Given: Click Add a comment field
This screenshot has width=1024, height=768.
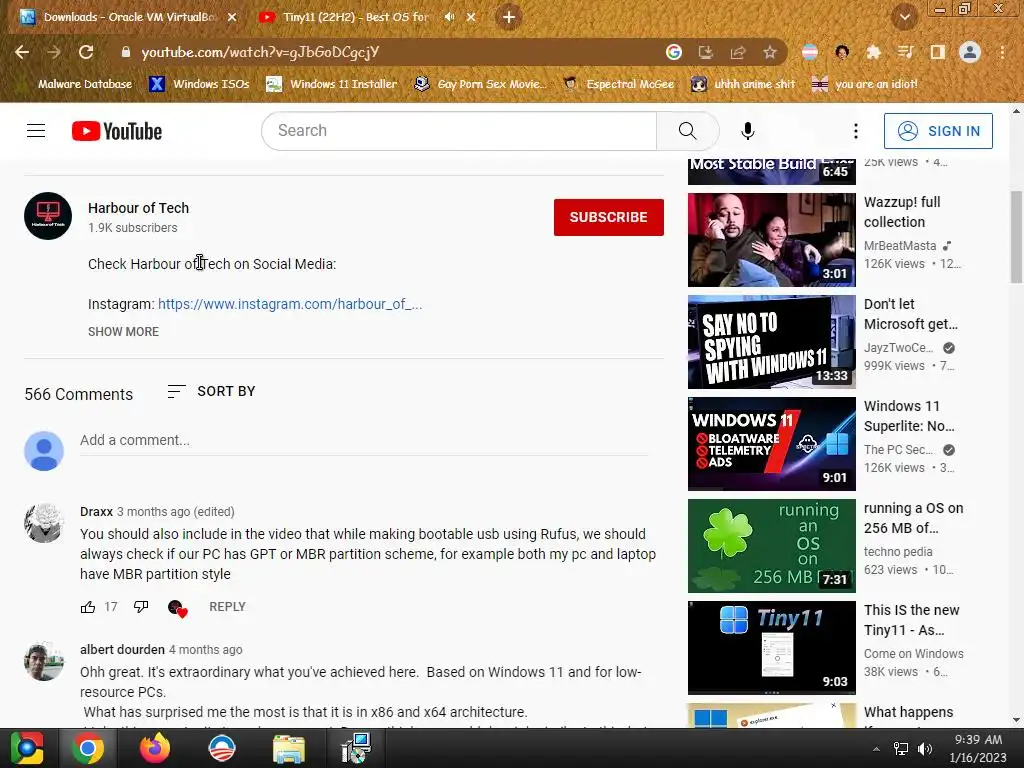Looking at the screenshot, I should (x=364, y=440).
